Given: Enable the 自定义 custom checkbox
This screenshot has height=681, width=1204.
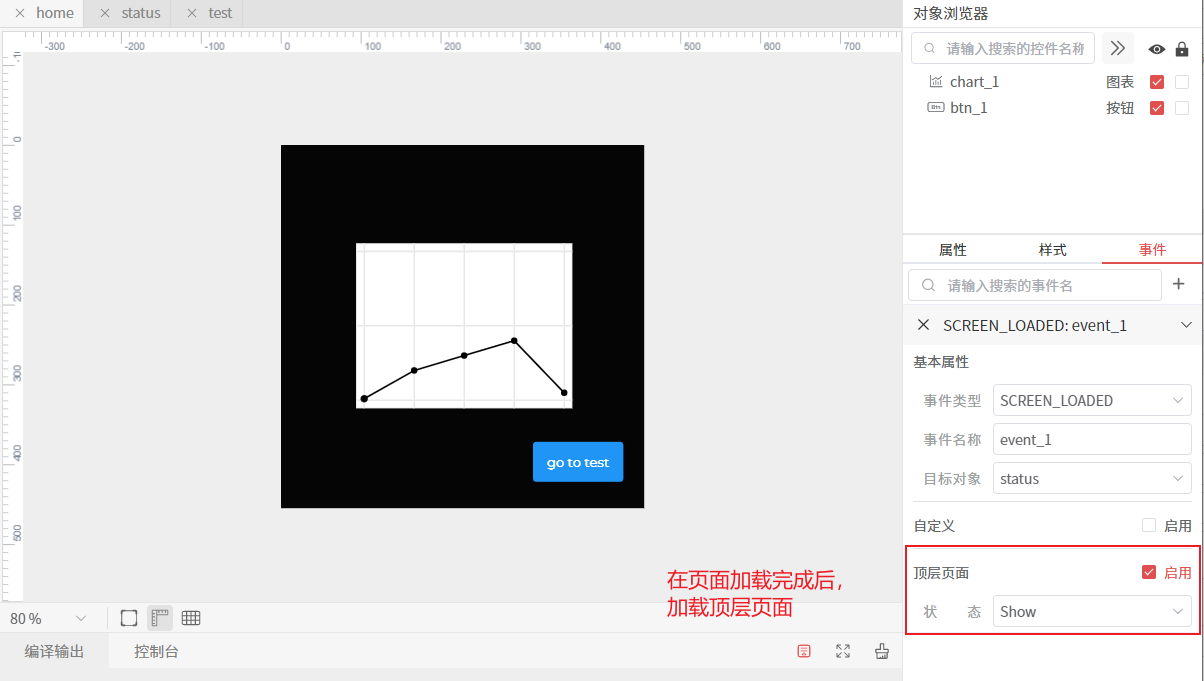Looking at the screenshot, I should 1149,525.
